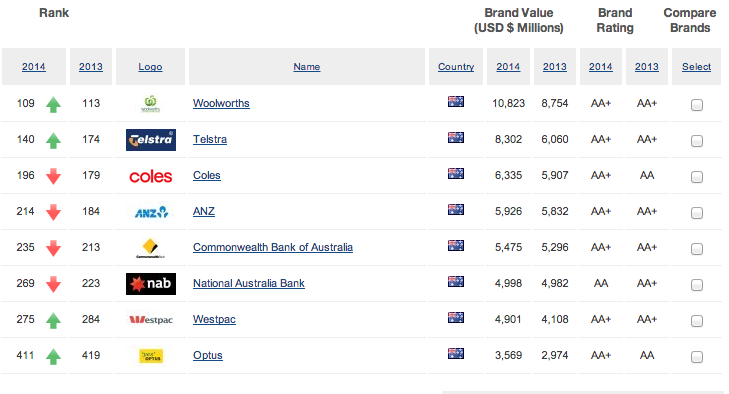The width and height of the screenshot is (729, 394).
Task: Tick the compare checkbox for Telstra
Action: [x=696, y=140]
